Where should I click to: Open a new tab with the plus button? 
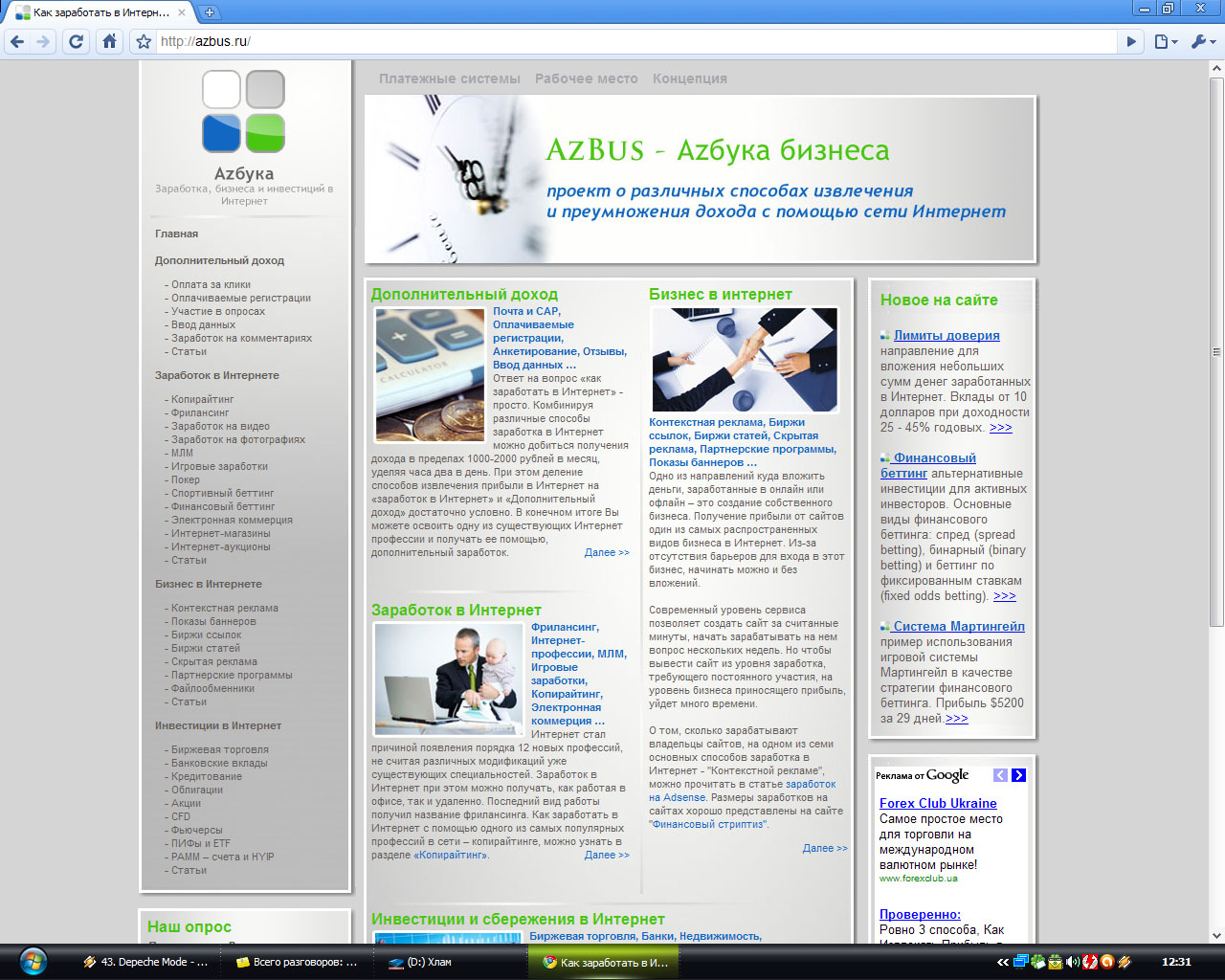pos(210,12)
